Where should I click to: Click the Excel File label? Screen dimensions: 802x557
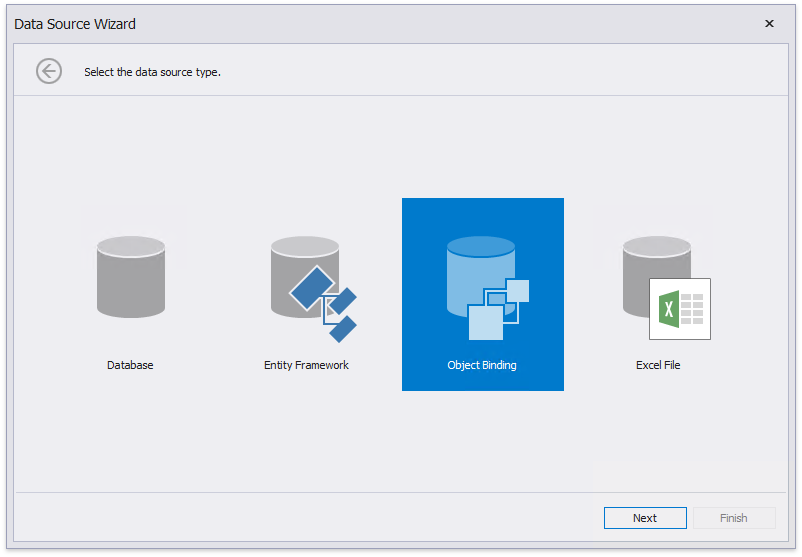tap(658, 366)
